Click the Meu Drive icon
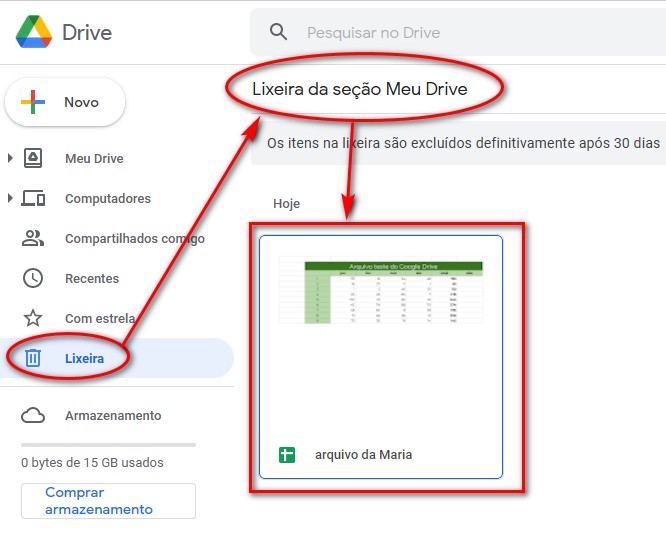Viewport: 666px width, 539px height. tap(33, 158)
